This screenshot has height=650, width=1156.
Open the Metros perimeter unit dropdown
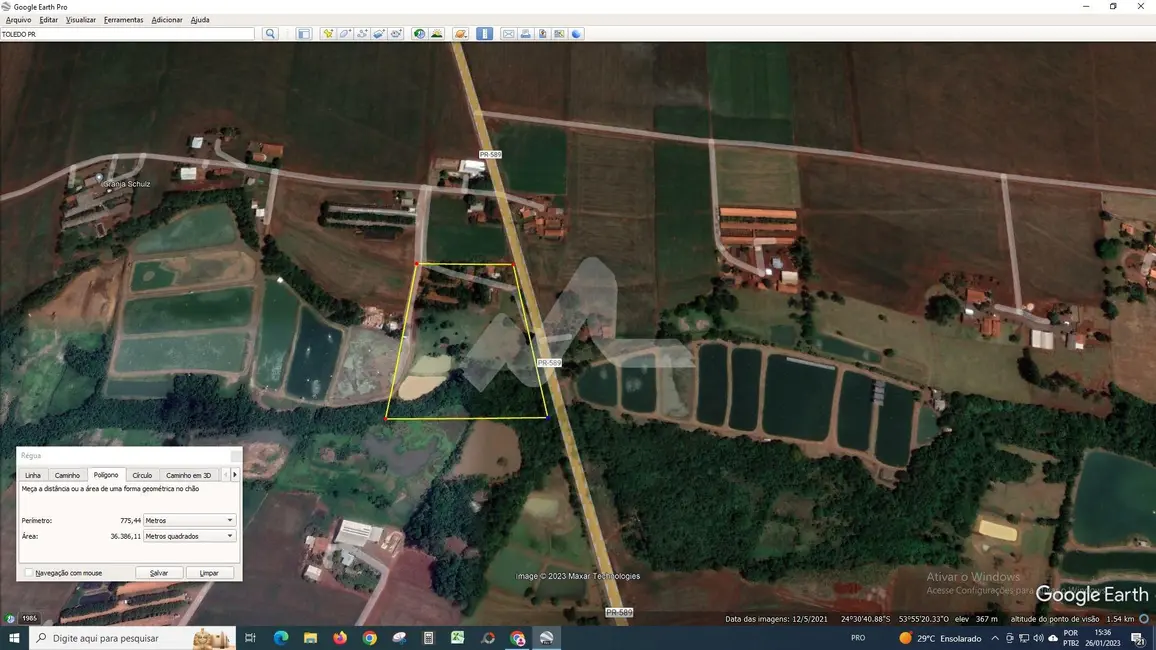tap(189, 520)
